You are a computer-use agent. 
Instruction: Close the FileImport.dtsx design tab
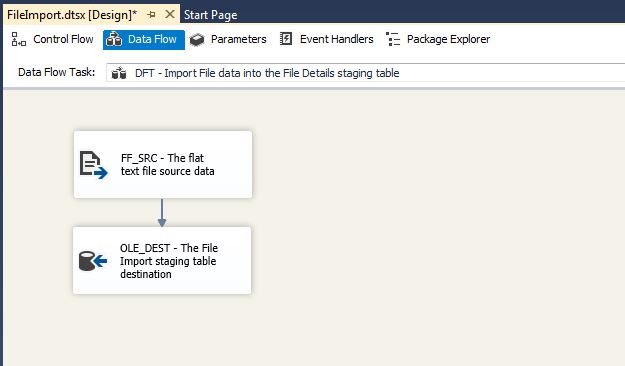pos(170,14)
